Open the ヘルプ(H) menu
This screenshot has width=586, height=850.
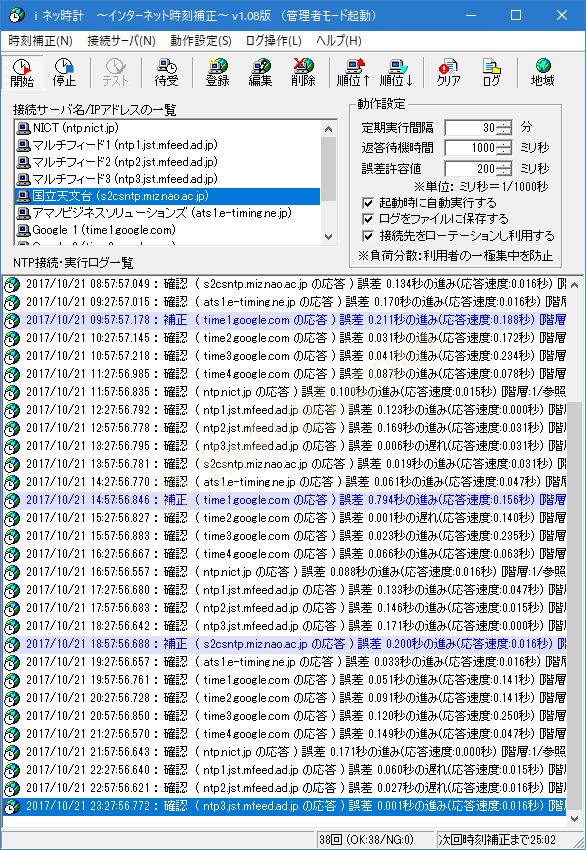(x=338, y=41)
